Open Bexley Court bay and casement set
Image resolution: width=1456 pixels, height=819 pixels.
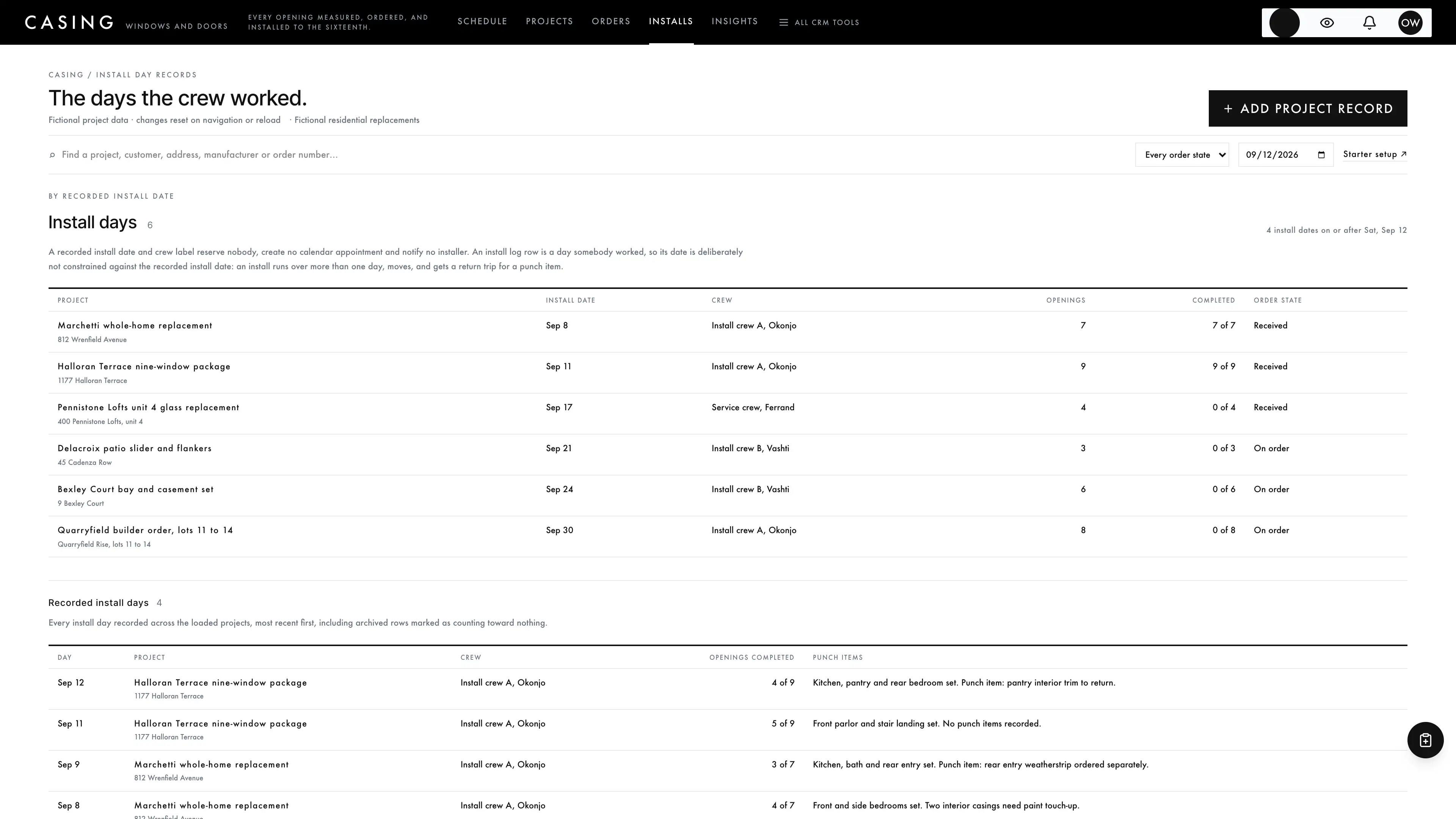coord(136,490)
